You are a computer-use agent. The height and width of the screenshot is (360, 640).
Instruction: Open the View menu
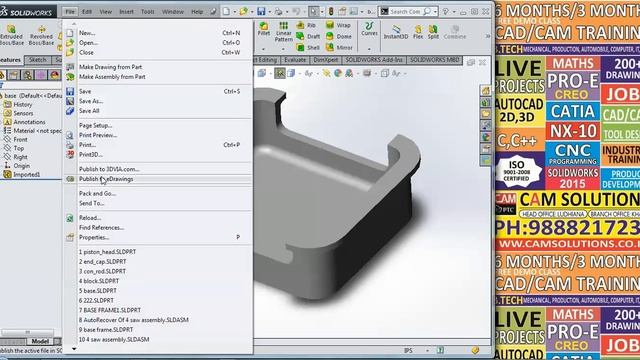(x=106, y=12)
